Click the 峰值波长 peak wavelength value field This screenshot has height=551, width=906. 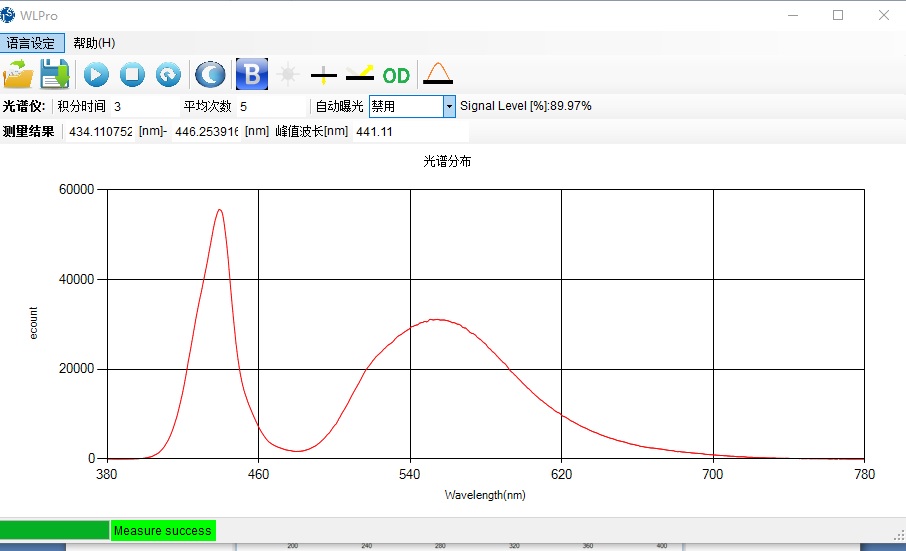coord(408,132)
